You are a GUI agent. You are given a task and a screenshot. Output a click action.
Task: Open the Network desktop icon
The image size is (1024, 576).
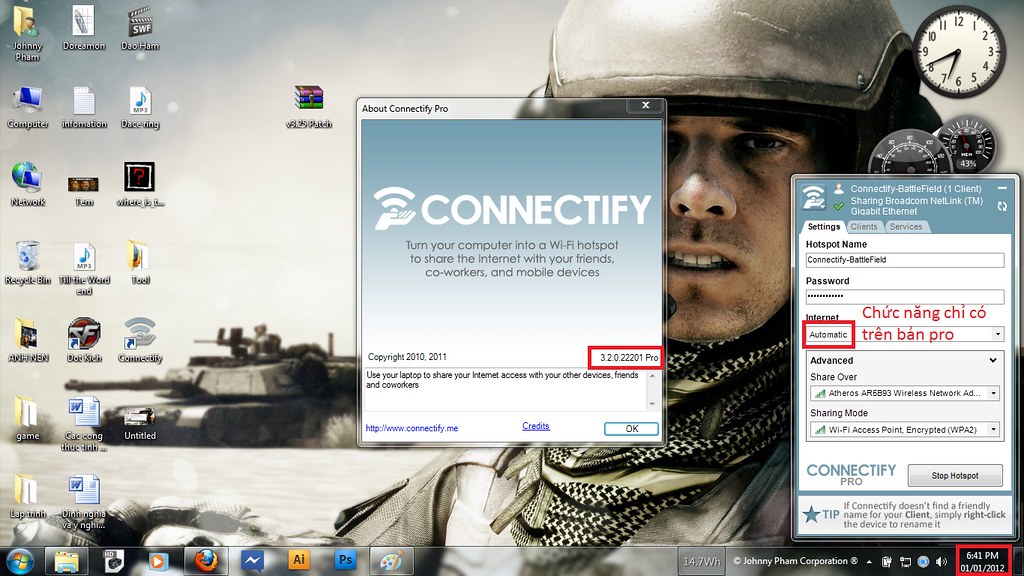click(27, 184)
